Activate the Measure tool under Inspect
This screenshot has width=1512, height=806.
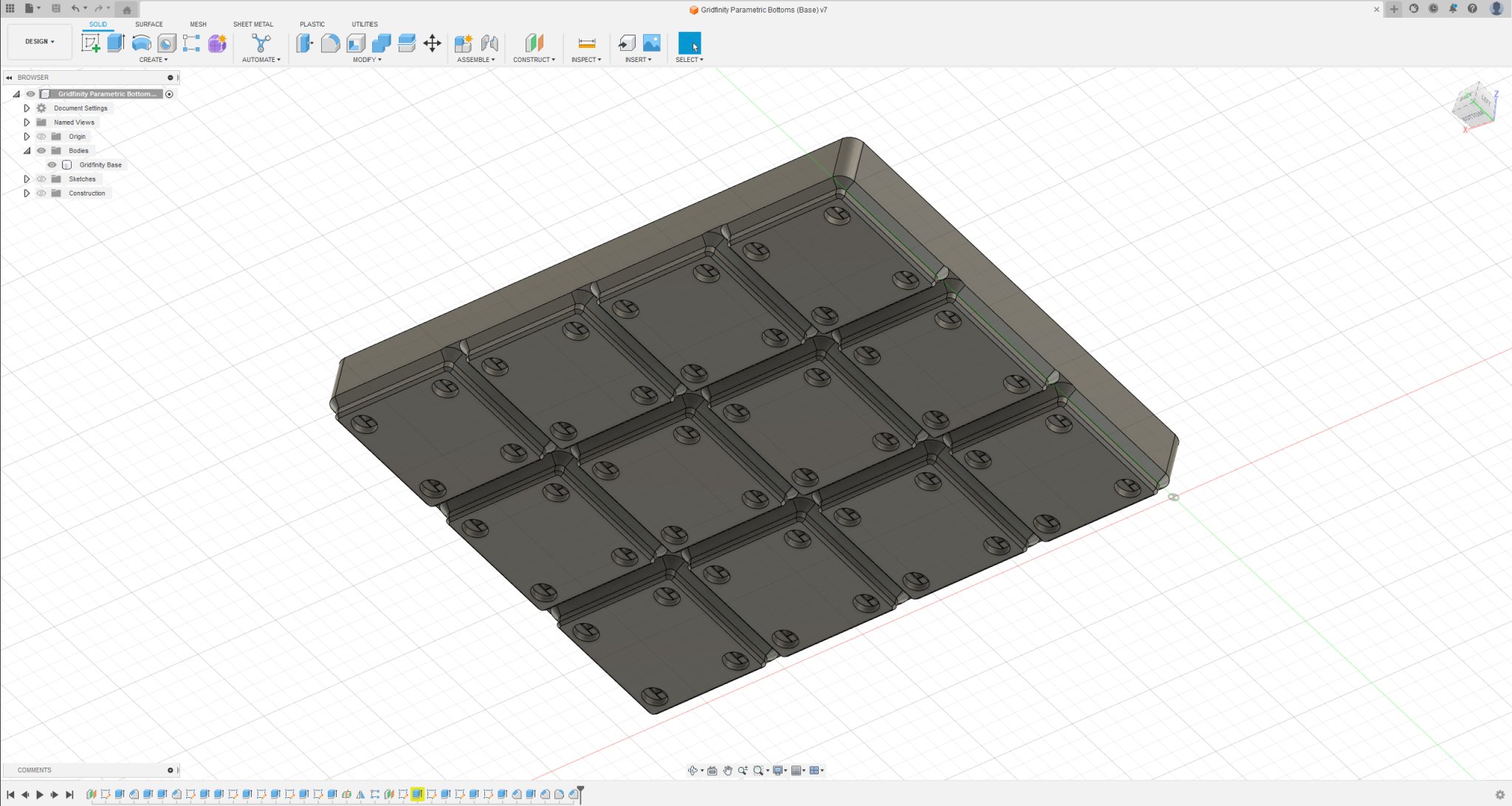point(586,43)
